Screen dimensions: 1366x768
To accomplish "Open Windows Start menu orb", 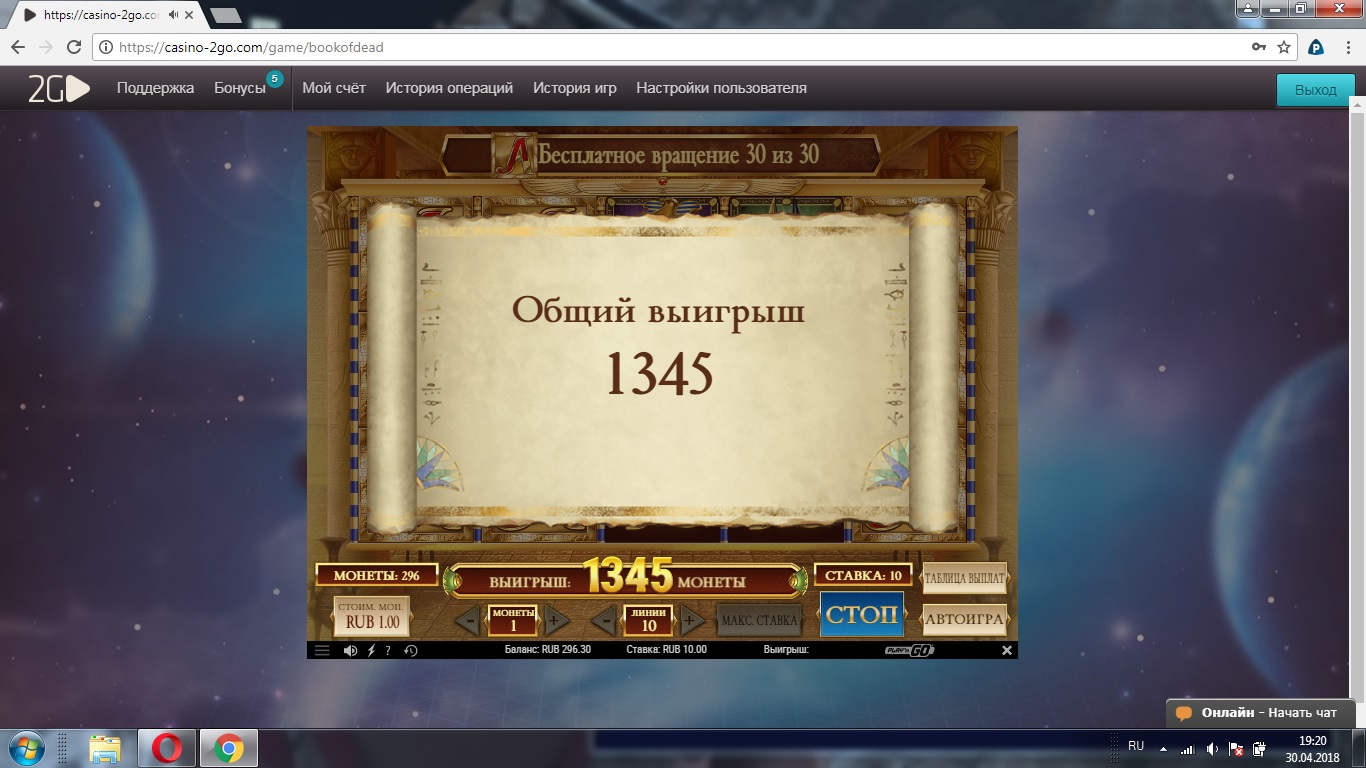I will pyautogui.click(x=27, y=748).
